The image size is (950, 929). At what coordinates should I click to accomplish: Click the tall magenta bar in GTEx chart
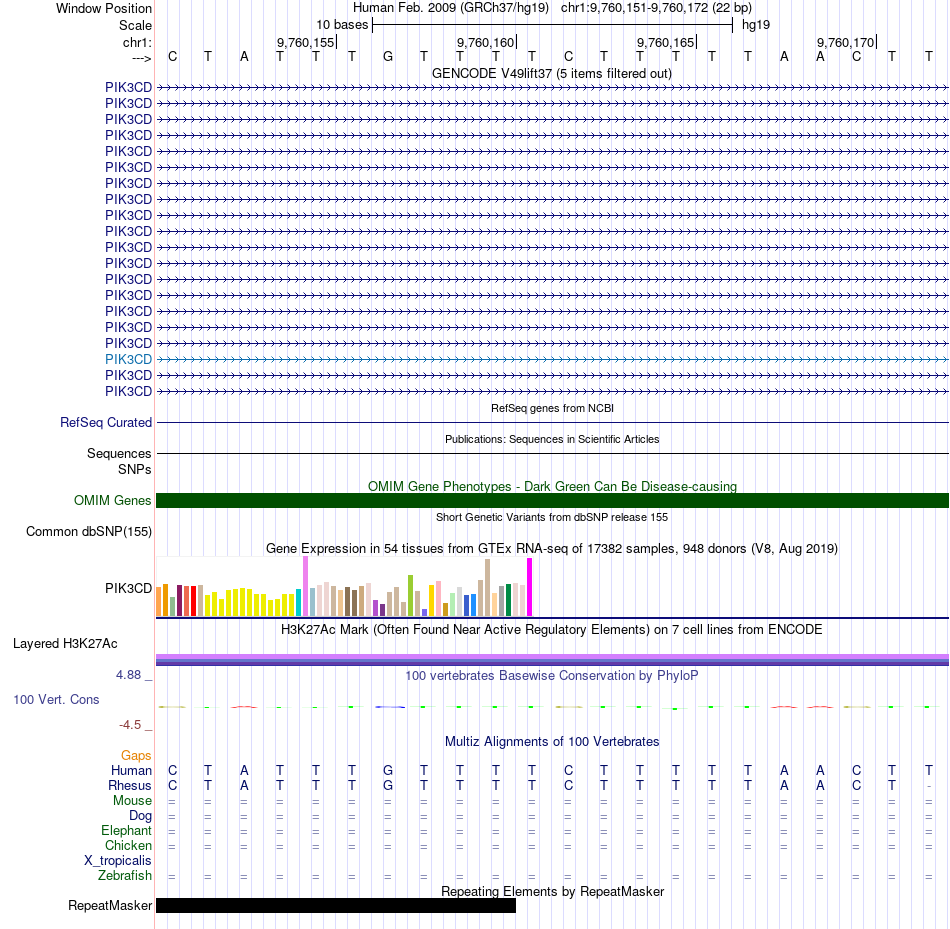pyautogui.click(x=530, y=587)
